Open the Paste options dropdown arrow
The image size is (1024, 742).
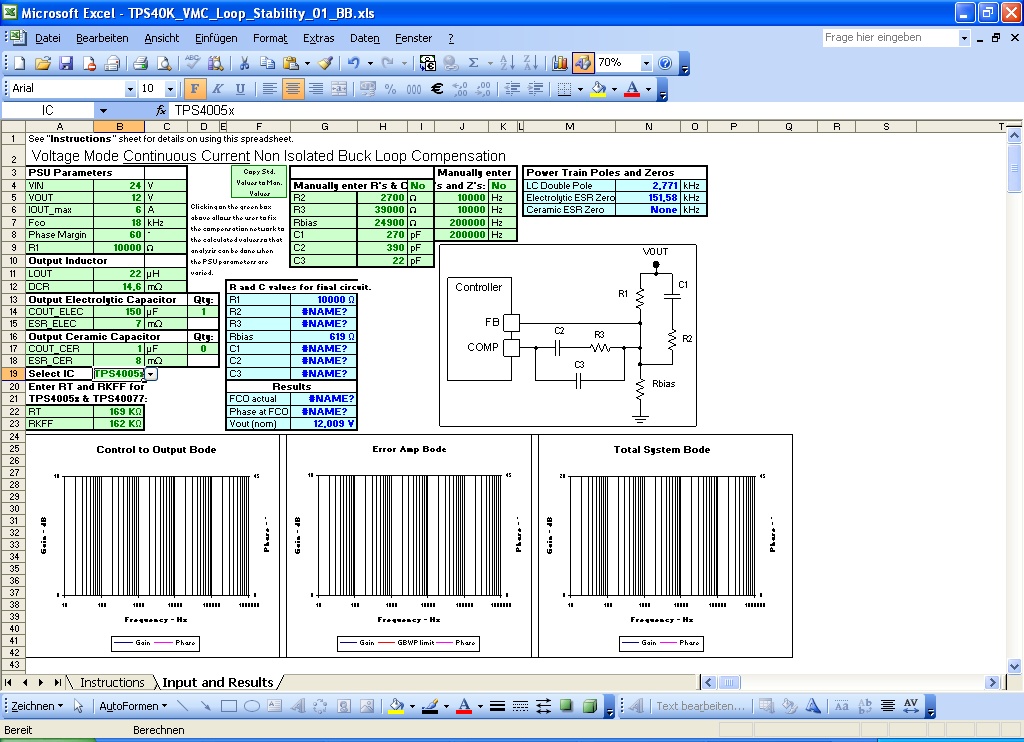(307, 63)
